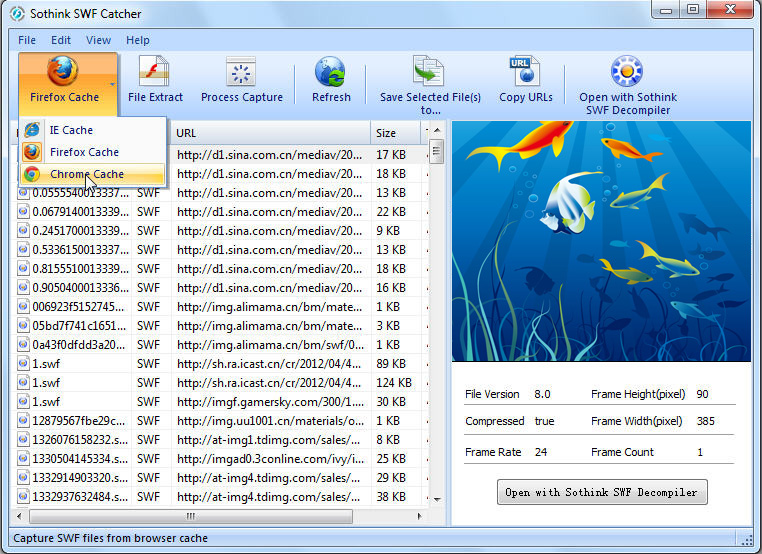Image resolution: width=762 pixels, height=554 pixels.
Task: Click file icon of 0a43f0dfdd3a20 row
Action: (23, 345)
